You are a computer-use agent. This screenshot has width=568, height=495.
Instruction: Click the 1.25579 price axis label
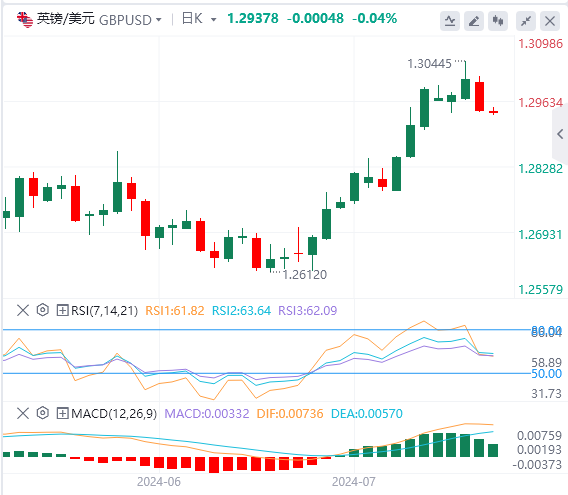(540, 290)
